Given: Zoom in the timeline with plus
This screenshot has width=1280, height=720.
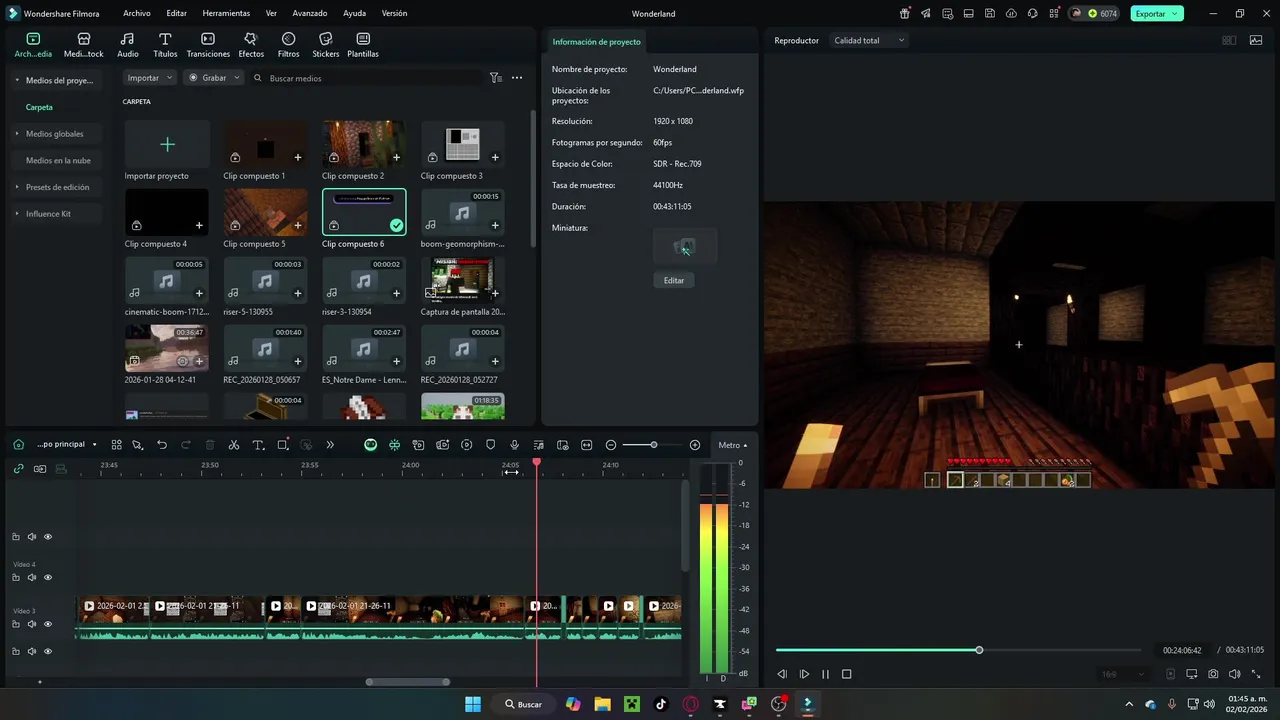Looking at the screenshot, I should (695, 445).
